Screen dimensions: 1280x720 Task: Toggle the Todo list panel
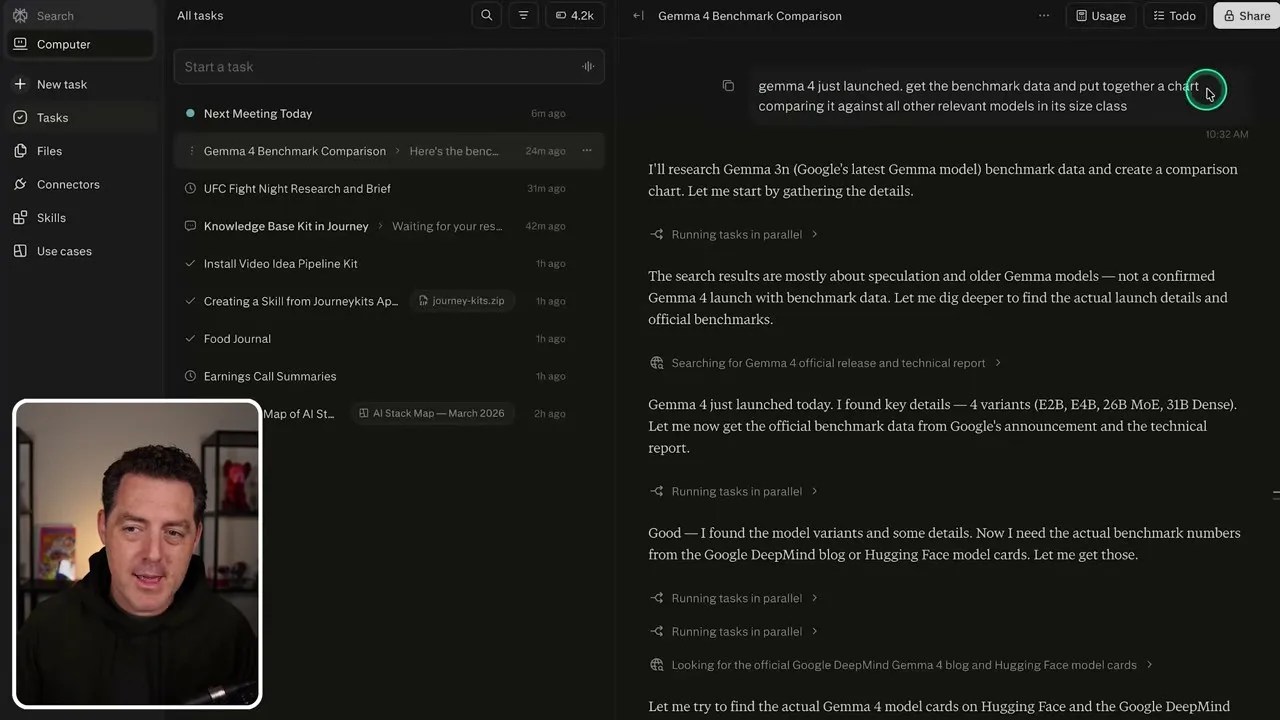1174,15
